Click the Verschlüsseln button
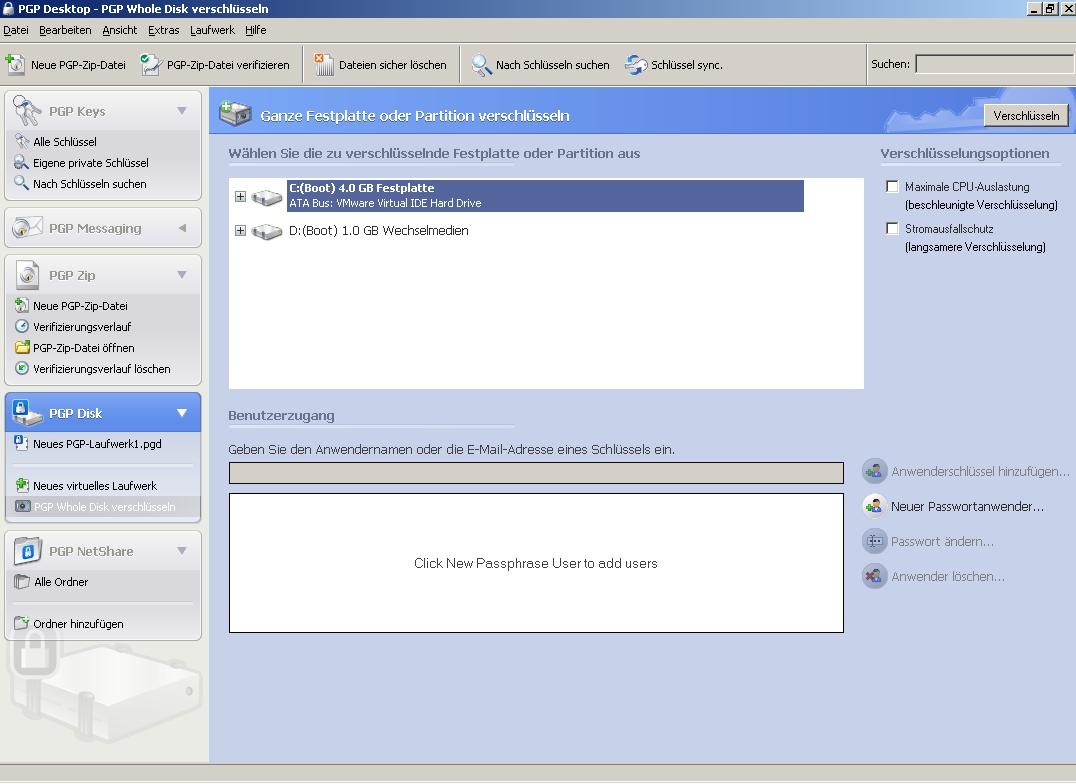Screen dimensions: 1076x784 point(1026,115)
